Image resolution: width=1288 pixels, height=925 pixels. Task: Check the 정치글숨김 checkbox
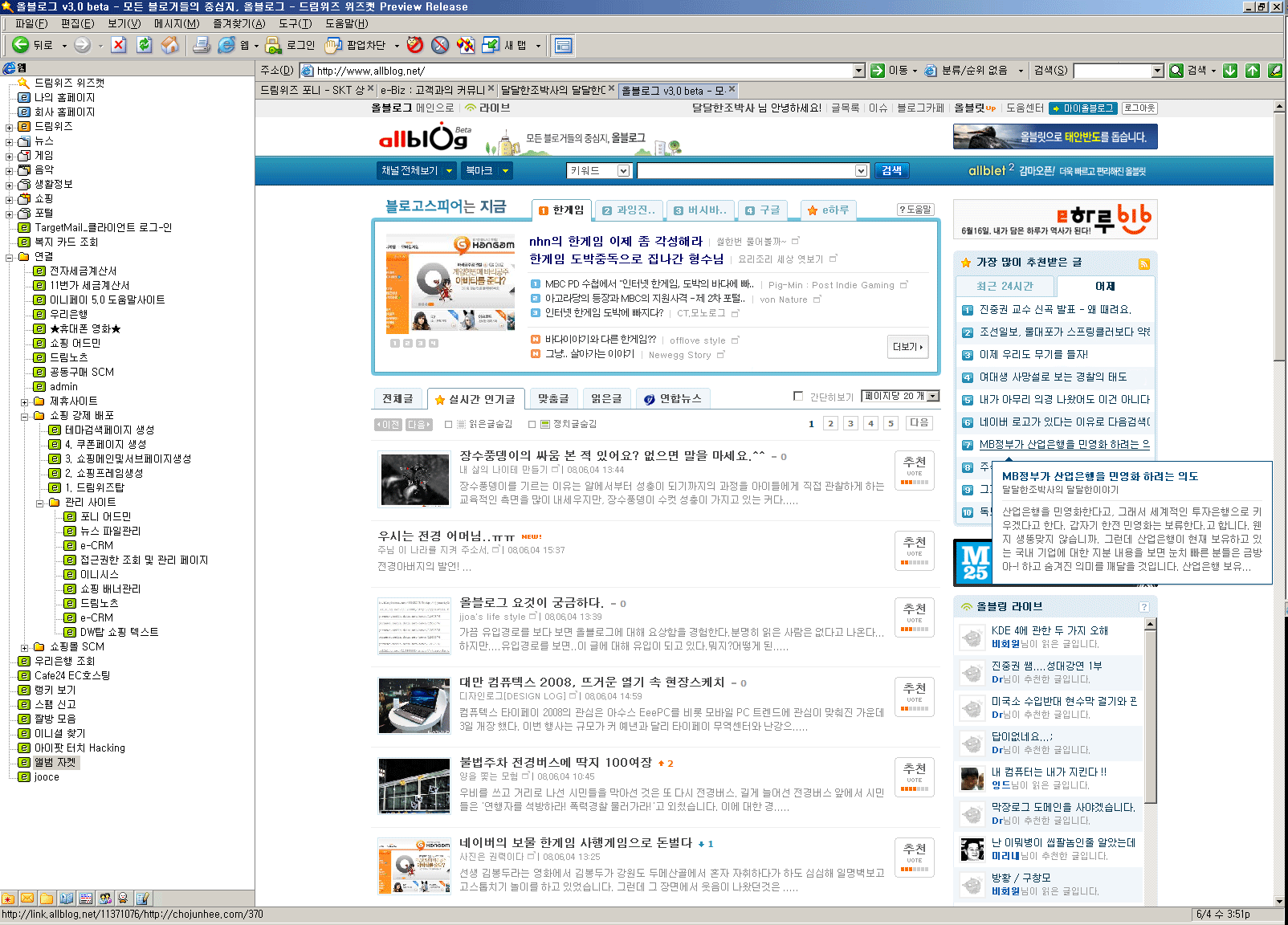532,424
